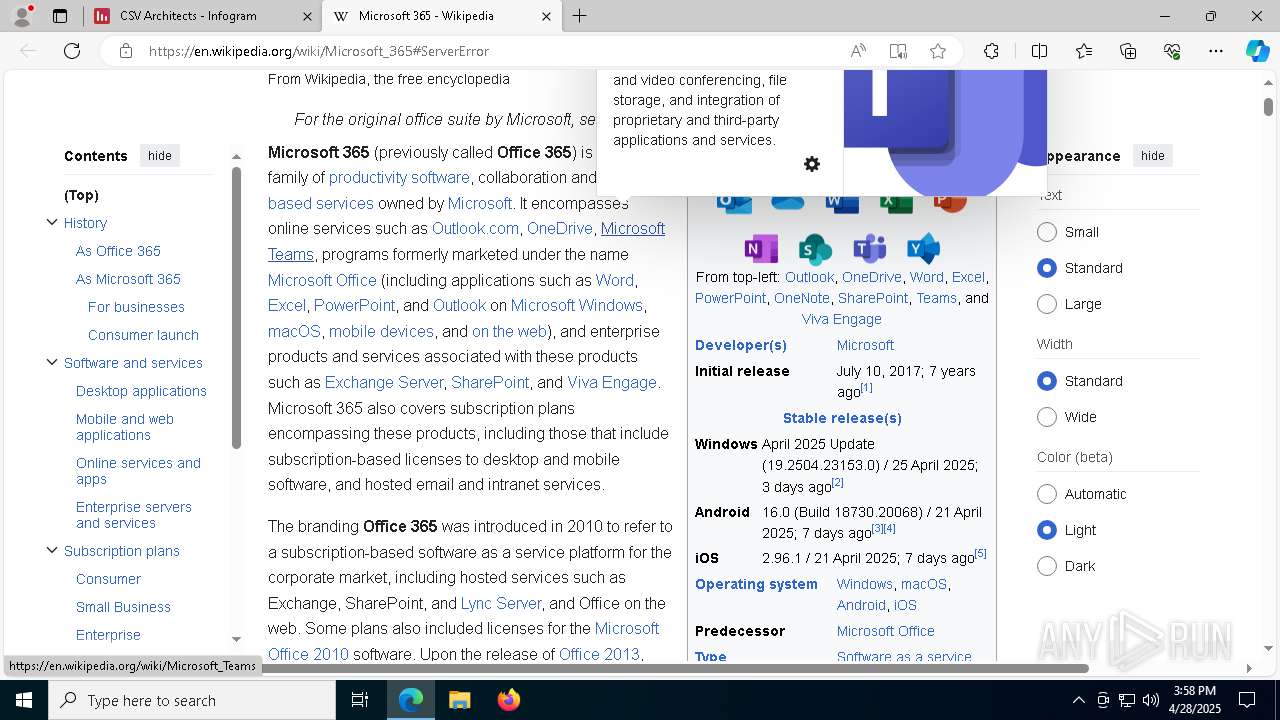1280x720 pixels.
Task: Open the Favorites list icon
Action: 1084,51
